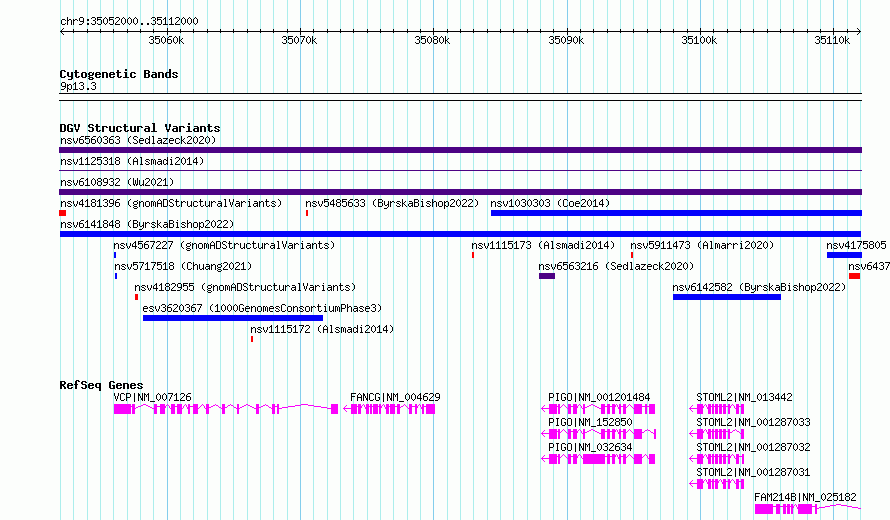Viewport: 890px width, 520px height.
Task: Click the nsv6142582 (ByrskaBishop2022) label
Action: point(759,287)
